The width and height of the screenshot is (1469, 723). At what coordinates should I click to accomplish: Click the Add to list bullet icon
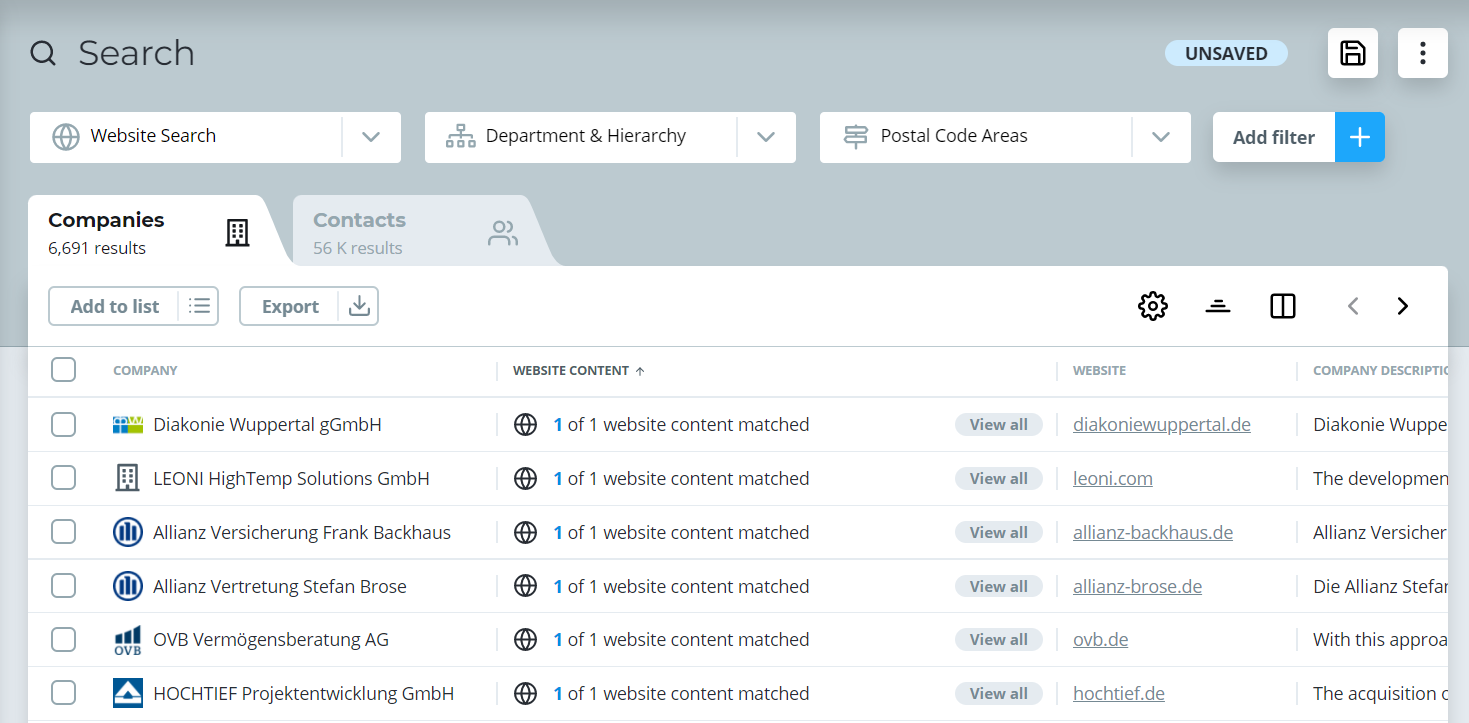tap(199, 306)
